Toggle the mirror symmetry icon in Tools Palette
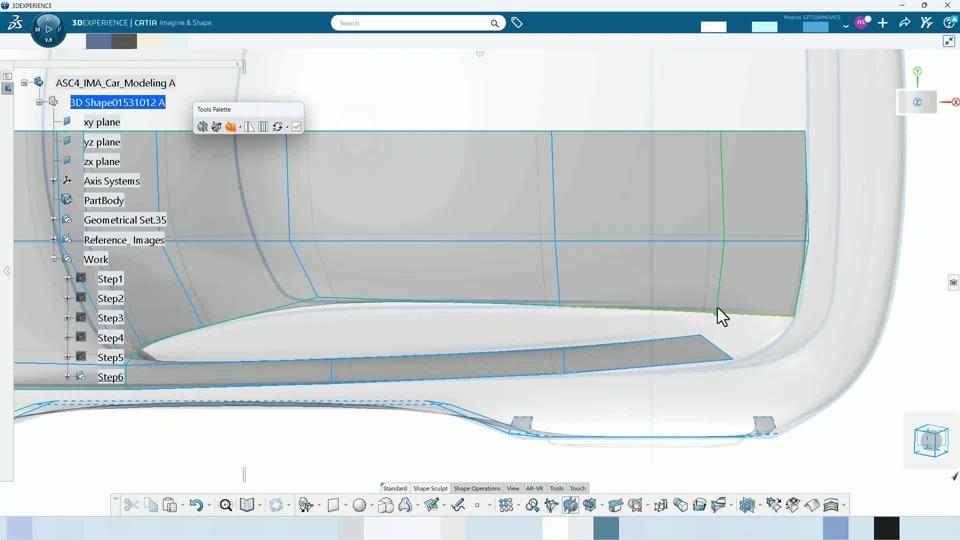960x540 pixels. pyautogui.click(x=249, y=127)
